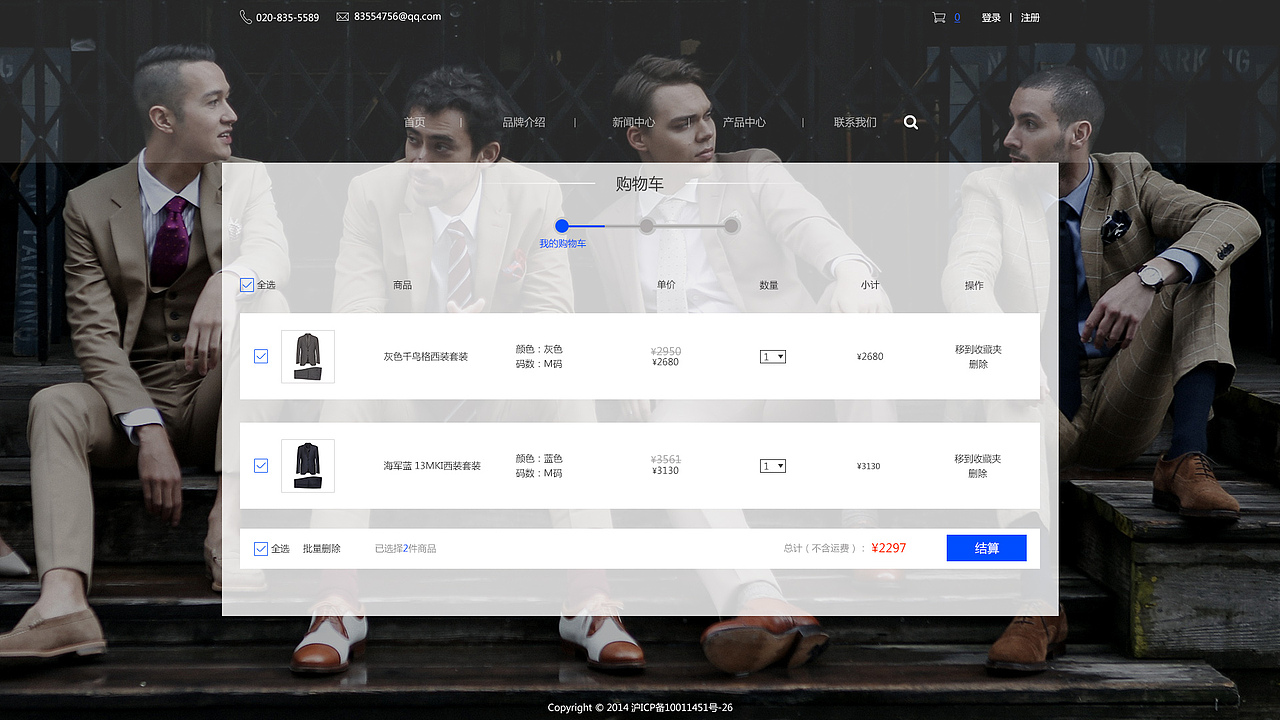This screenshot has width=1280, height=720.
Task: Open the quantity dropdown for the navy suit
Action: pos(772,465)
